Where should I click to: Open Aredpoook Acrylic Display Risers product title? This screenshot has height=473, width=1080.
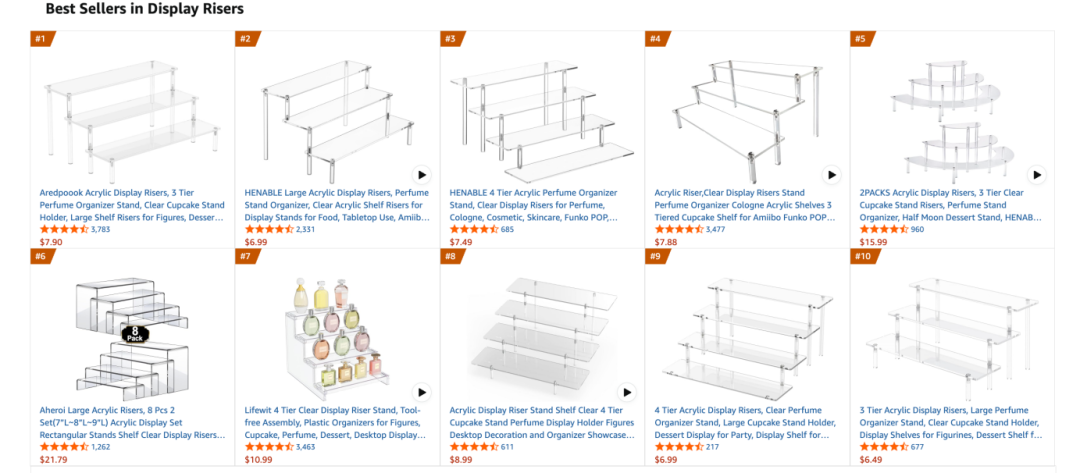pos(132,204)
